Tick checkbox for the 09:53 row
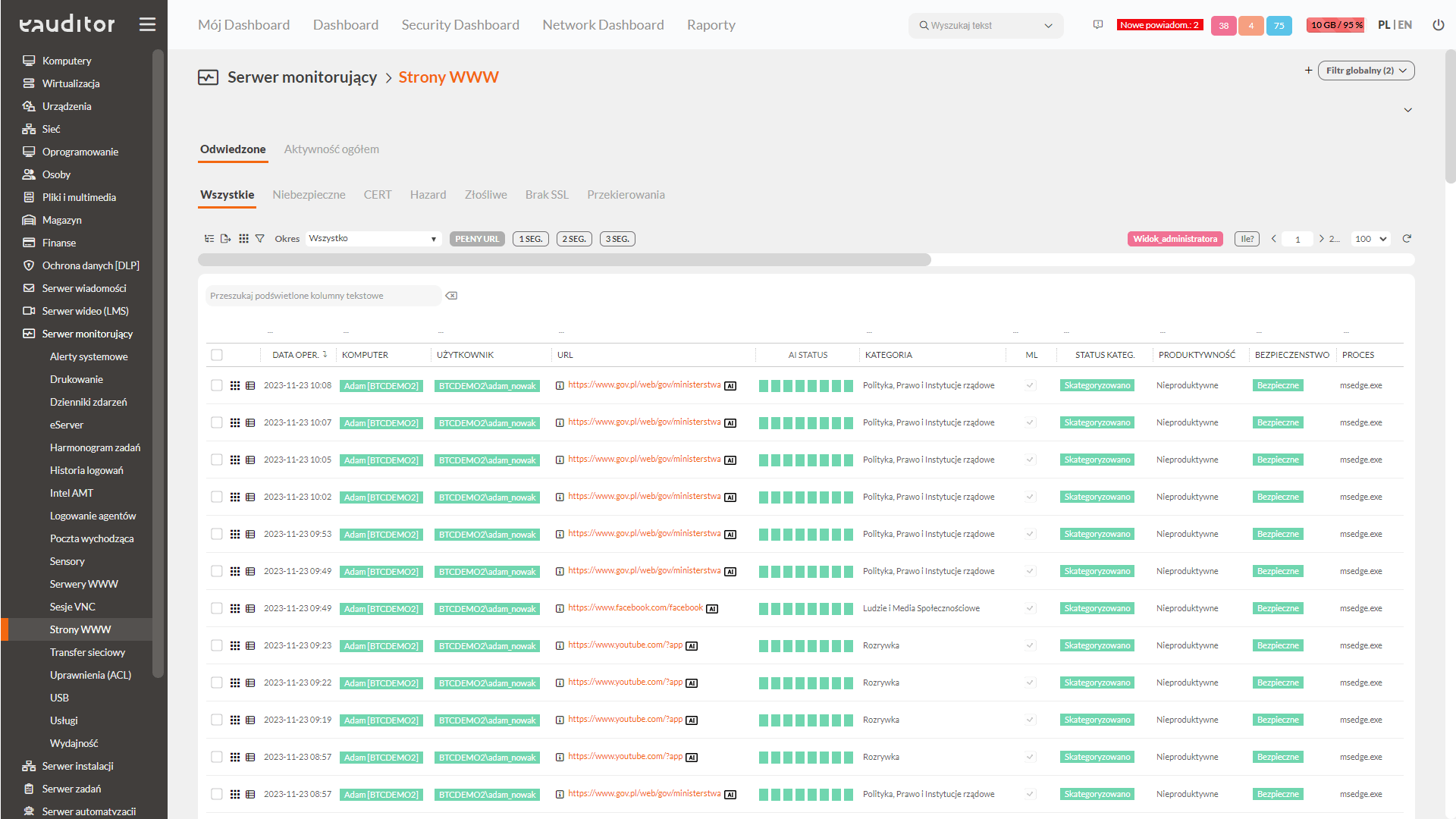This screenshot has height=819, width=1456. [x=217, y=535]
